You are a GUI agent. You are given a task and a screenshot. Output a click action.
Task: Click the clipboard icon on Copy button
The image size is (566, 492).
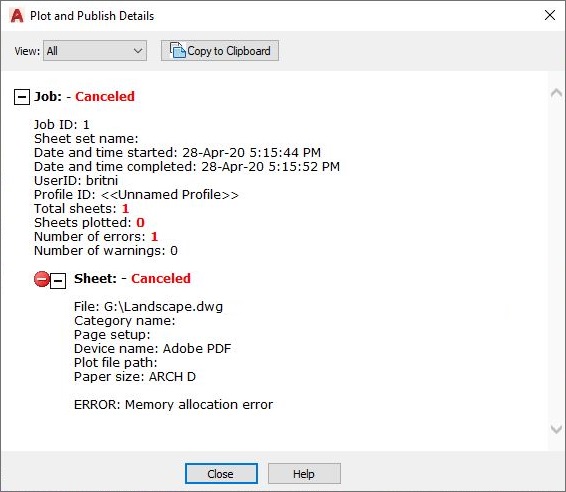tap(178, 50)
